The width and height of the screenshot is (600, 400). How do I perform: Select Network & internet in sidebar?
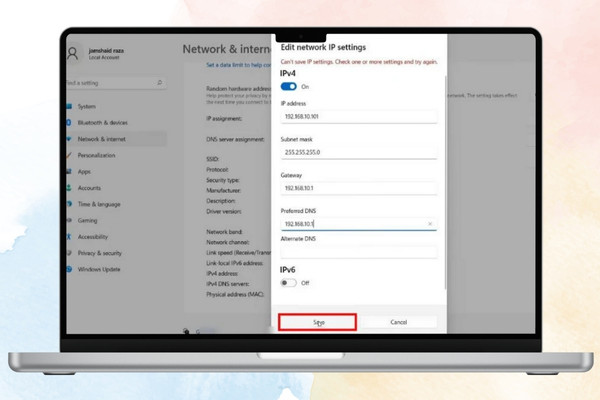[x=117, y=139]
